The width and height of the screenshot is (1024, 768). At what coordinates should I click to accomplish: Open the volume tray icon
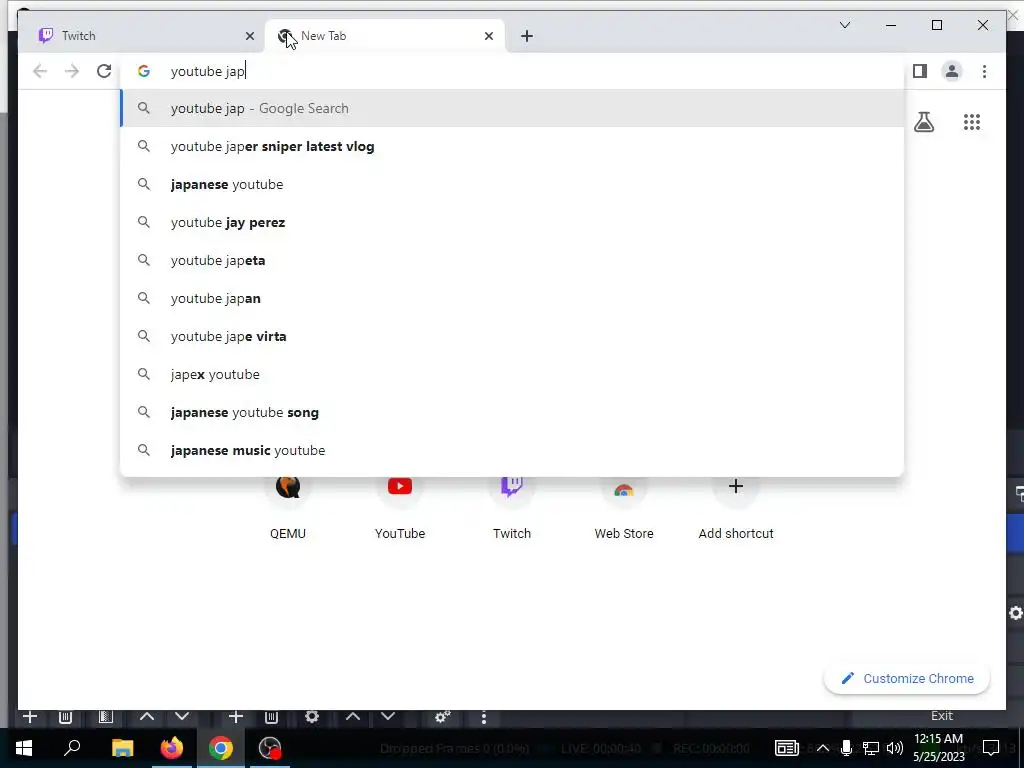pyautogui.click(x=895, y=748)
